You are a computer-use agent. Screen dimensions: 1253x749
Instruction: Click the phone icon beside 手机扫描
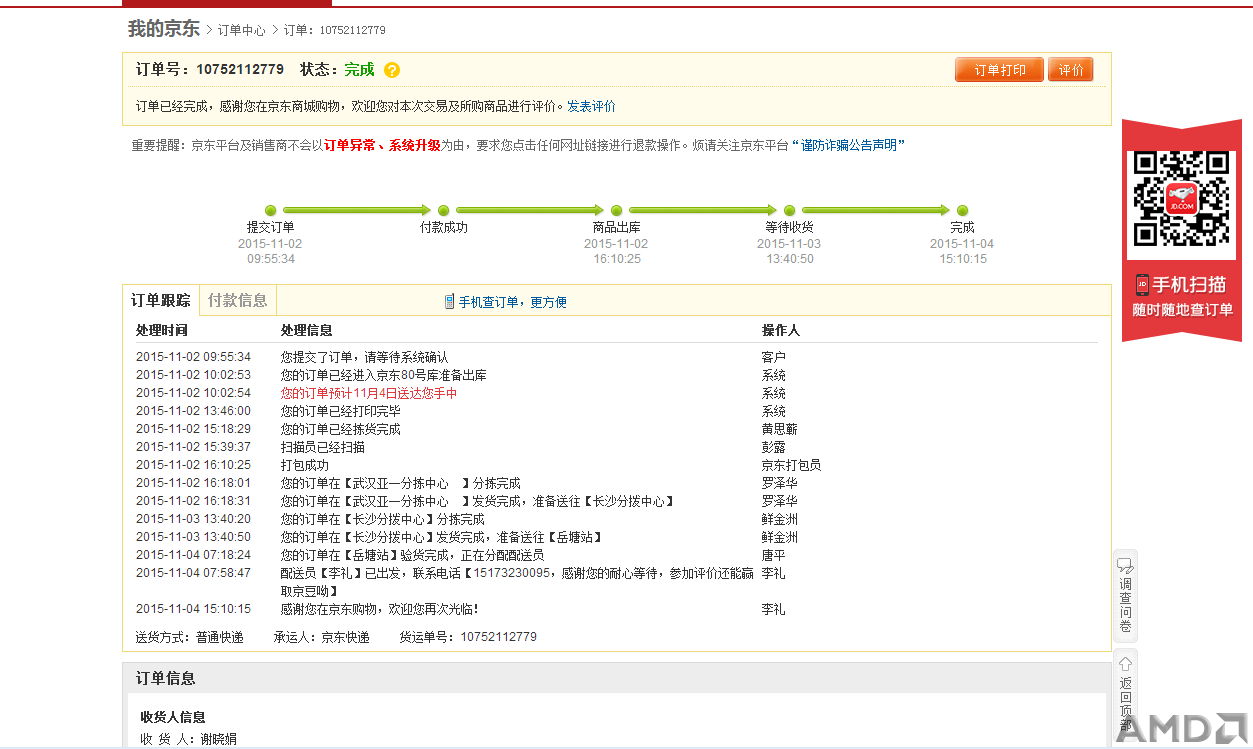tap(1142, 285)
